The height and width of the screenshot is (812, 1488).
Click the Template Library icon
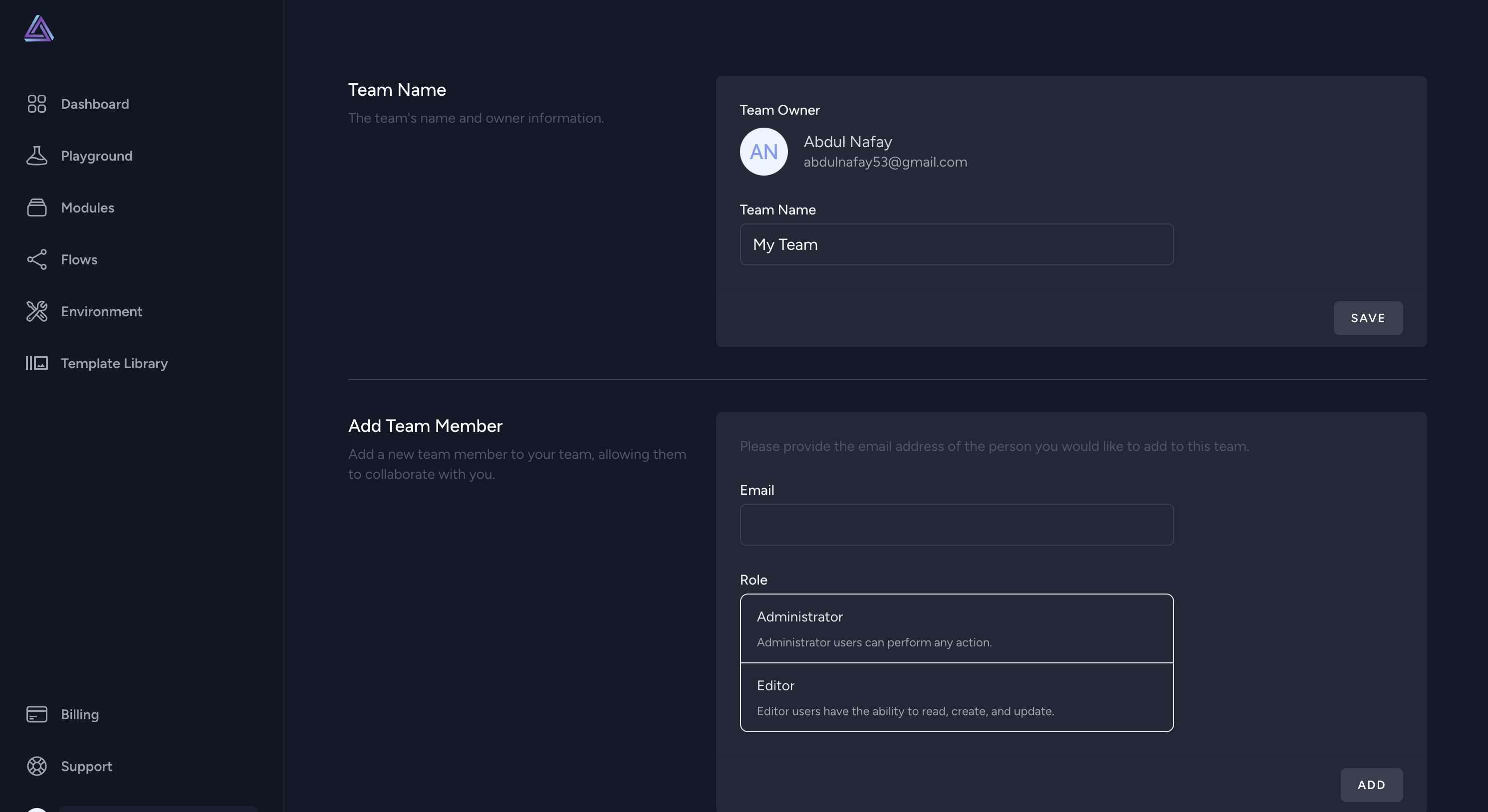click(36, 363)
